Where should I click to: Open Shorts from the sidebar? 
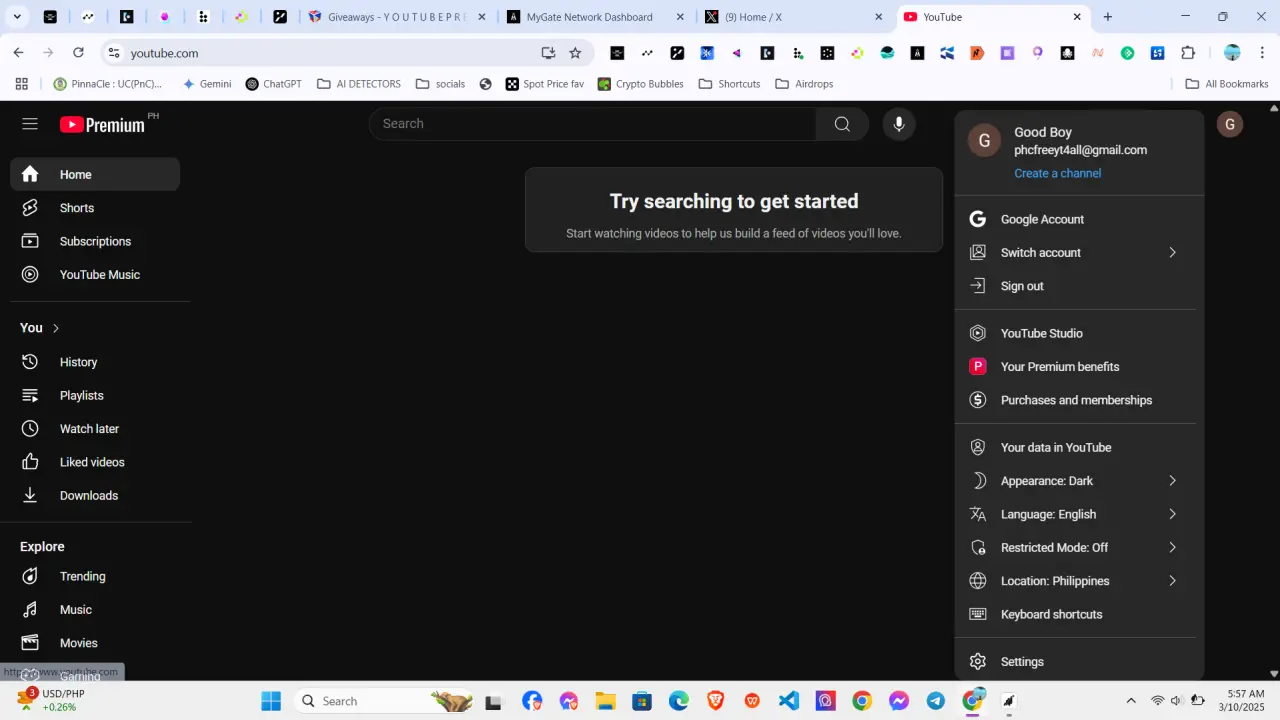click(95, 208)
